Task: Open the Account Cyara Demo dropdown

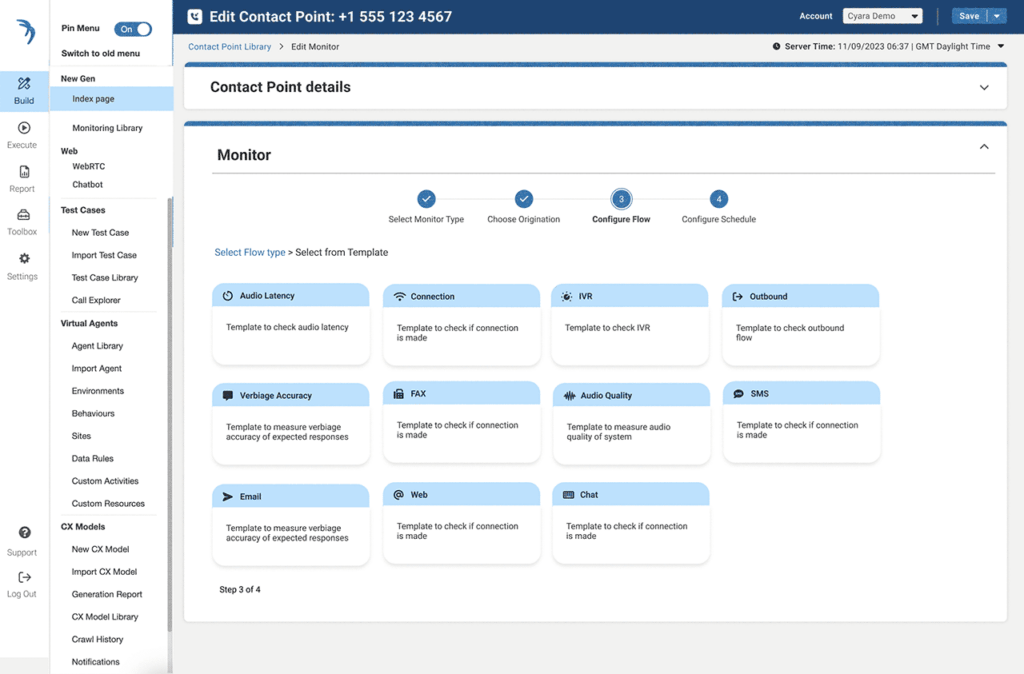Action: [882, 16]
